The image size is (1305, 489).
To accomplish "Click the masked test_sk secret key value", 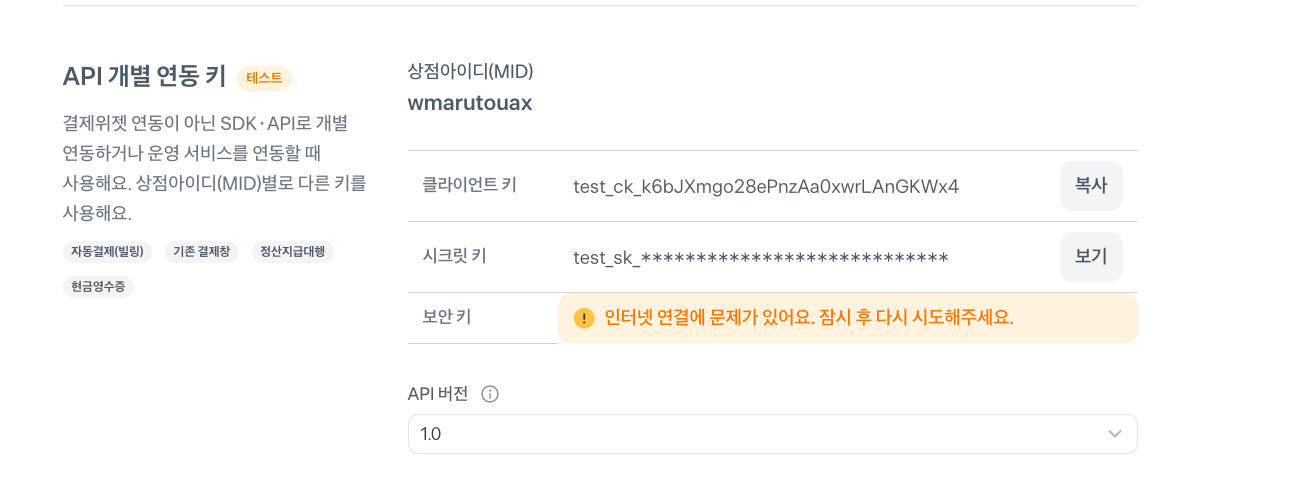I will coord(760,257).
